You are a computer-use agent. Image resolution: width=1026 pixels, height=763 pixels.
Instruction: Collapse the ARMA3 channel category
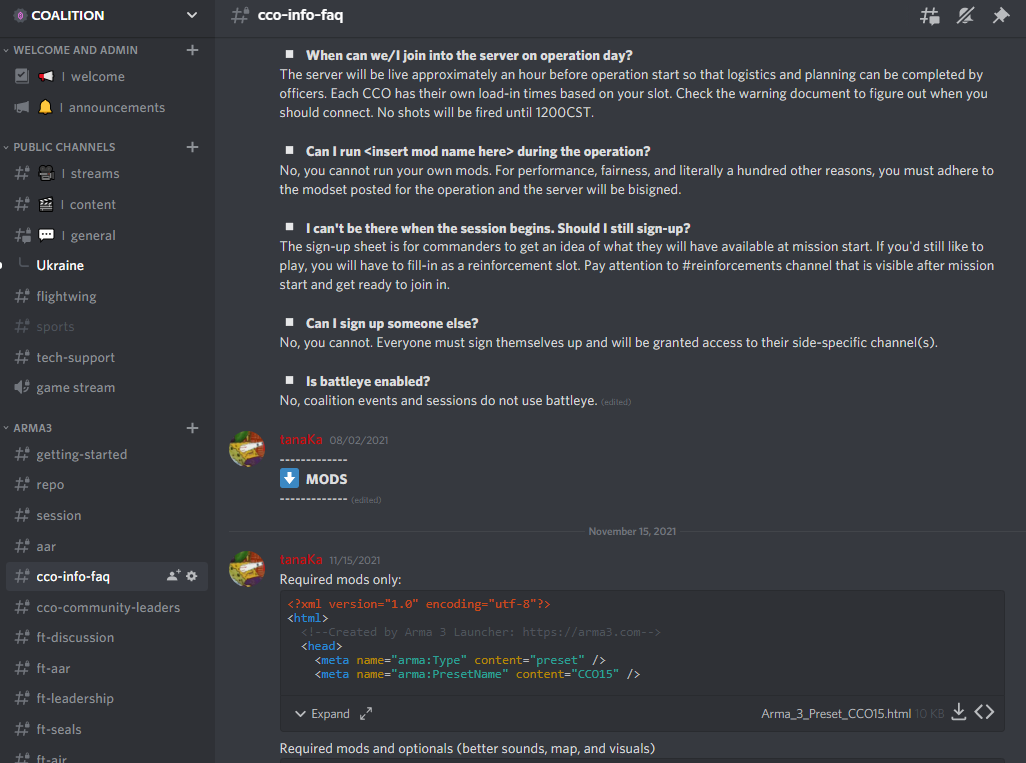[x=32, y=428]
